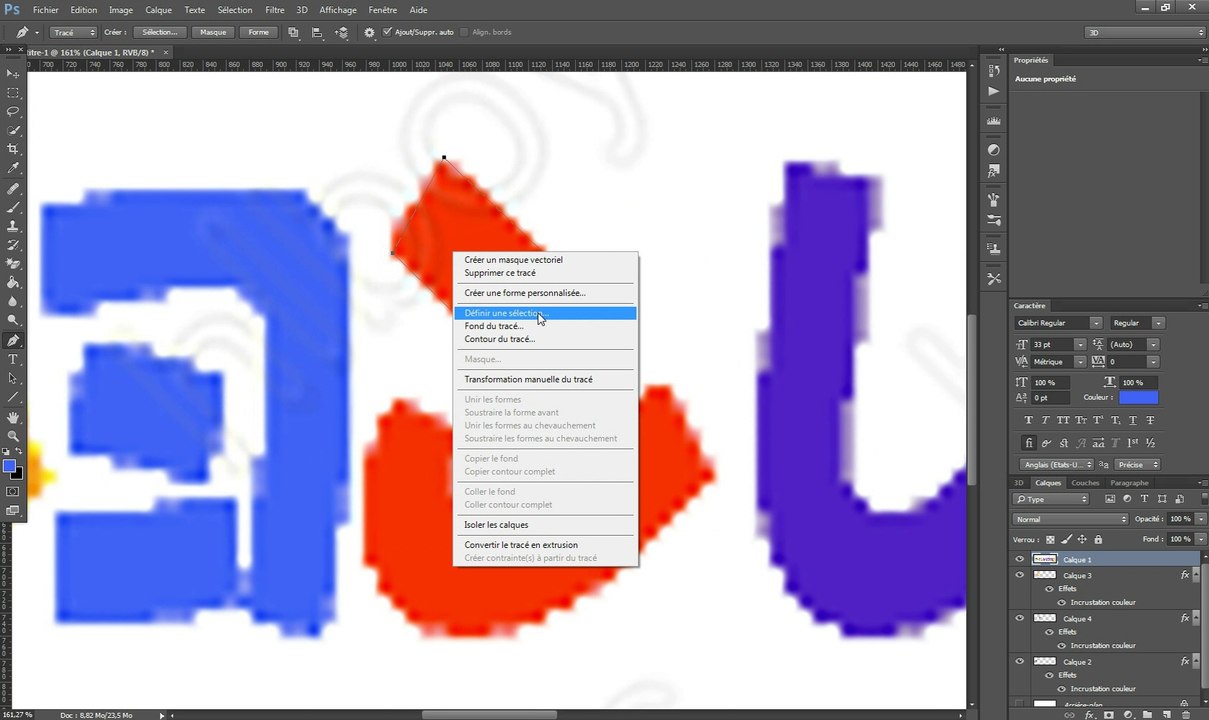Filter layers by type (T) icon
Image resolution: width=1209 pixels, height=720 pixels.
tap(1144, 499)
